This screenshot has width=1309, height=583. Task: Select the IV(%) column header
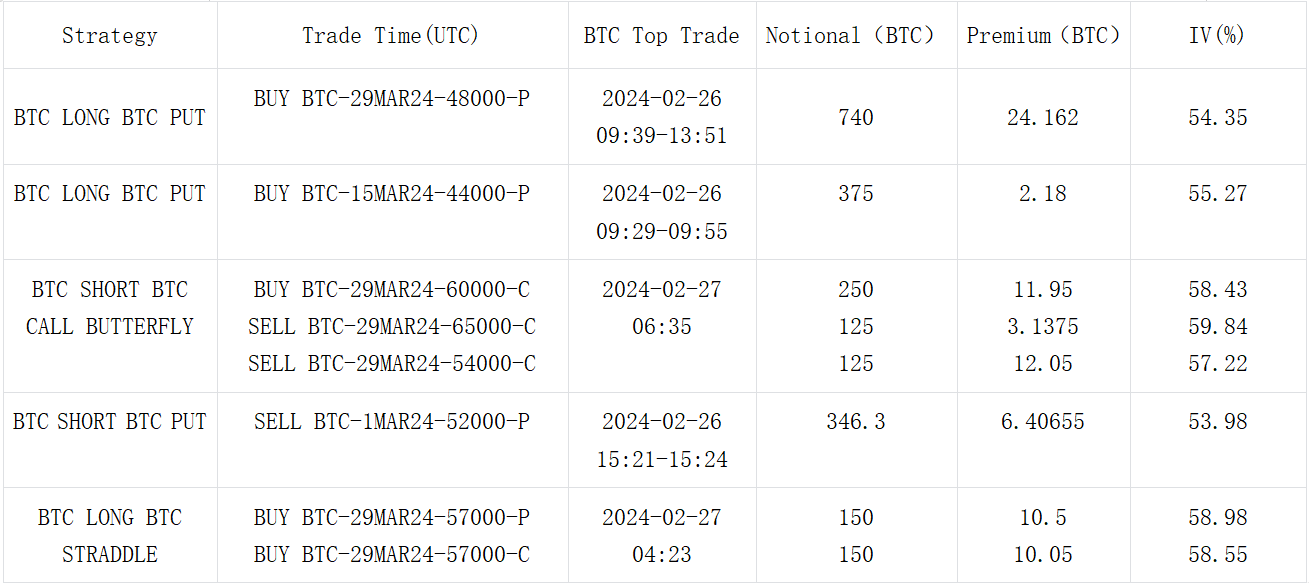click(x=1217, y=36)
